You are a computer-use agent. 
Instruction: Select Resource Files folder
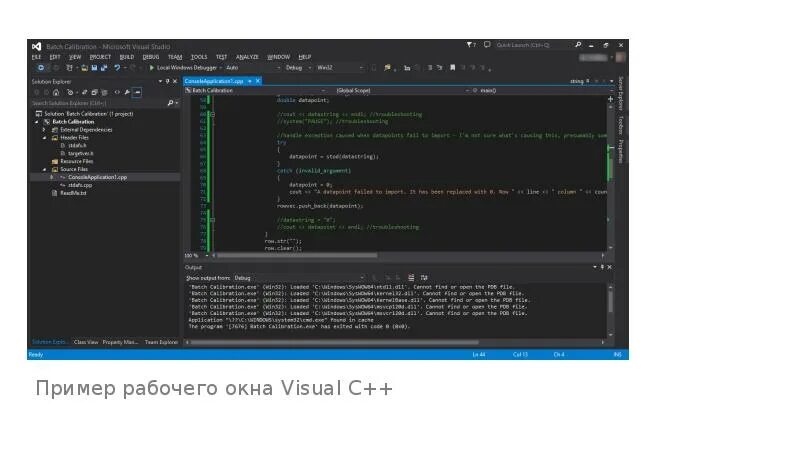(x=76, y=161)
